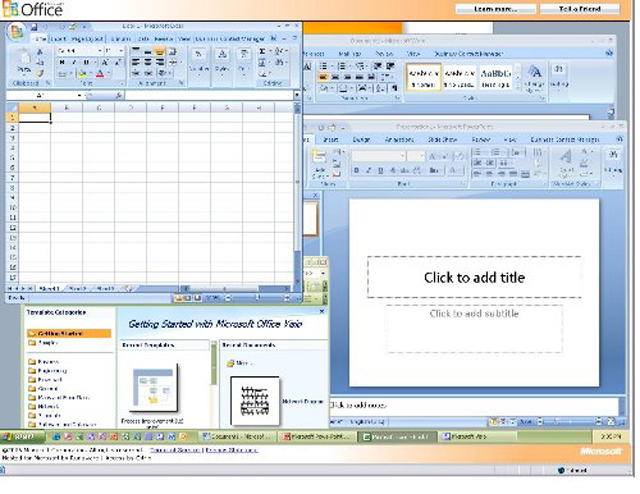Viewport: 640px width, 494px height.
Task: Toggle Bold in PowerPoint Font group
Action: click(356, 171)
